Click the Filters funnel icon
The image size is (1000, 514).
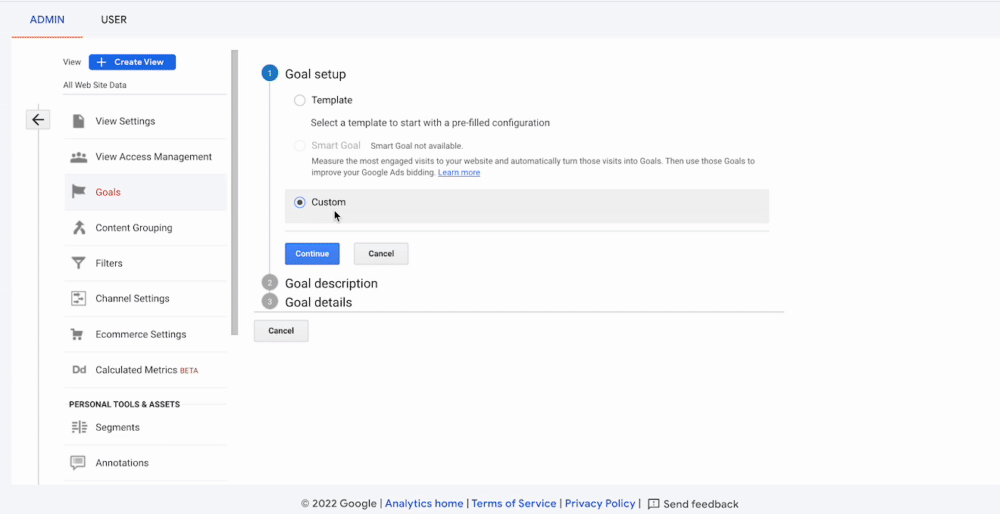coord(78,263)
